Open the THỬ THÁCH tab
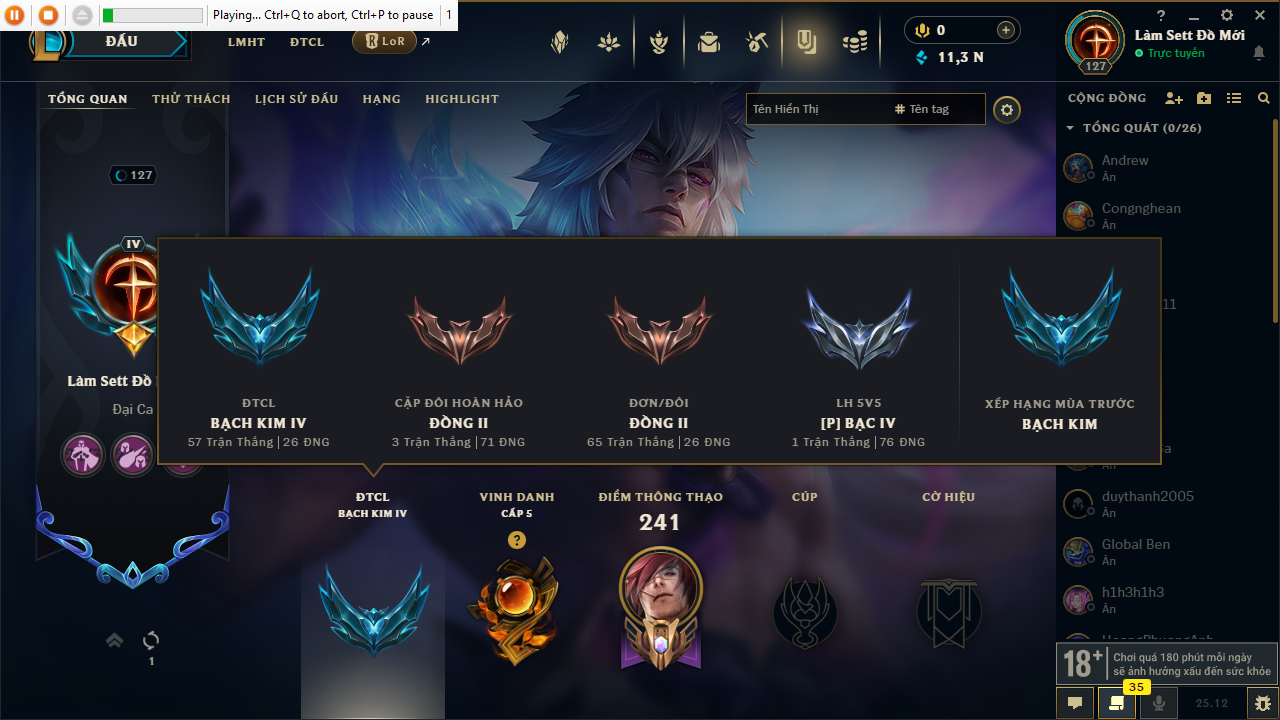 (191, 99)
